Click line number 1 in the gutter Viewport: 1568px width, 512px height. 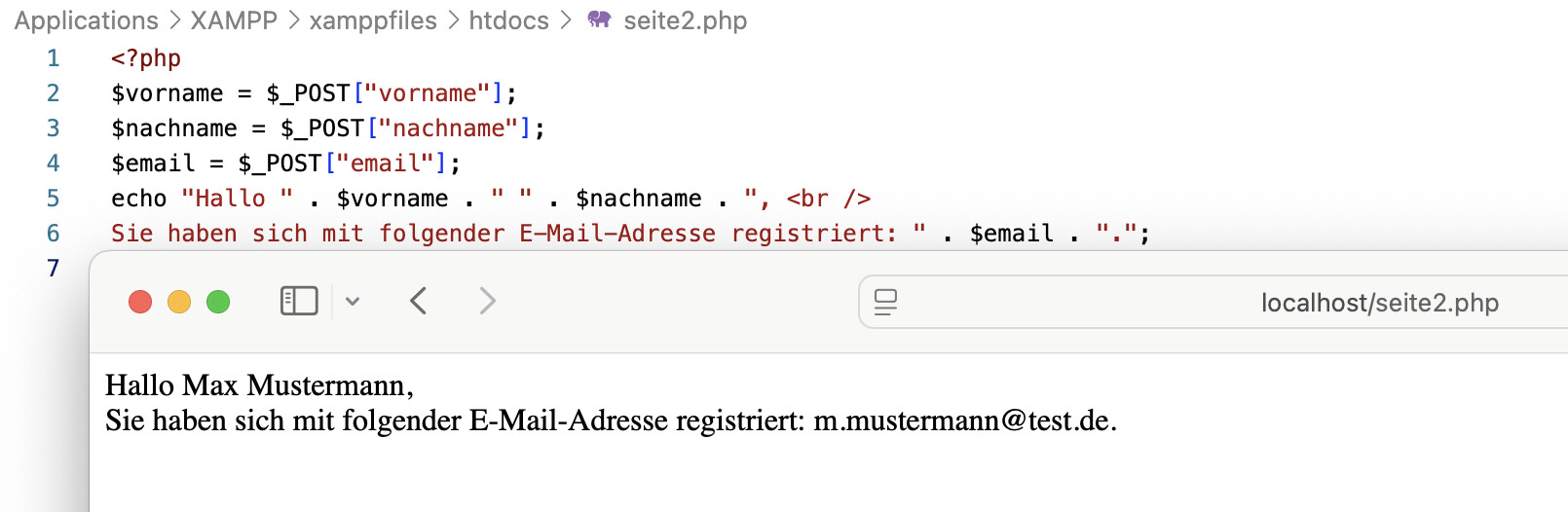pyautogui.click(x=54, y=58)
